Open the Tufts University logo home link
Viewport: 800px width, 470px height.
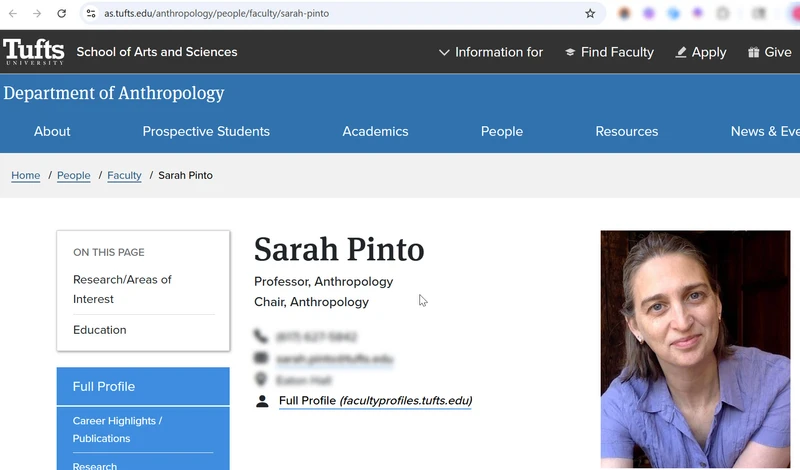tap(34, 52)
